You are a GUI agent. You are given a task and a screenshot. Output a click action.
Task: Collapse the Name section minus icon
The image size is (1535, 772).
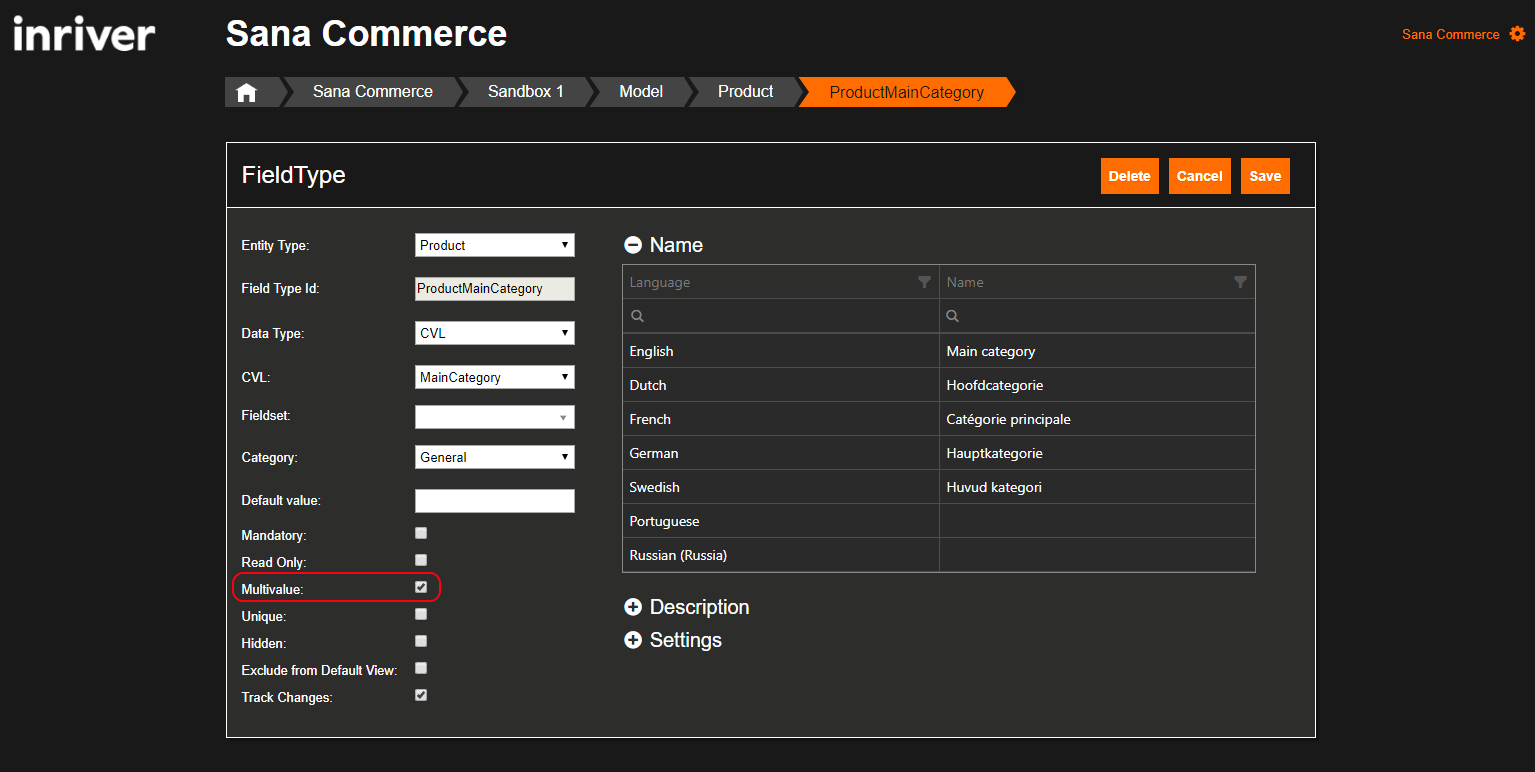pos(633,245)
